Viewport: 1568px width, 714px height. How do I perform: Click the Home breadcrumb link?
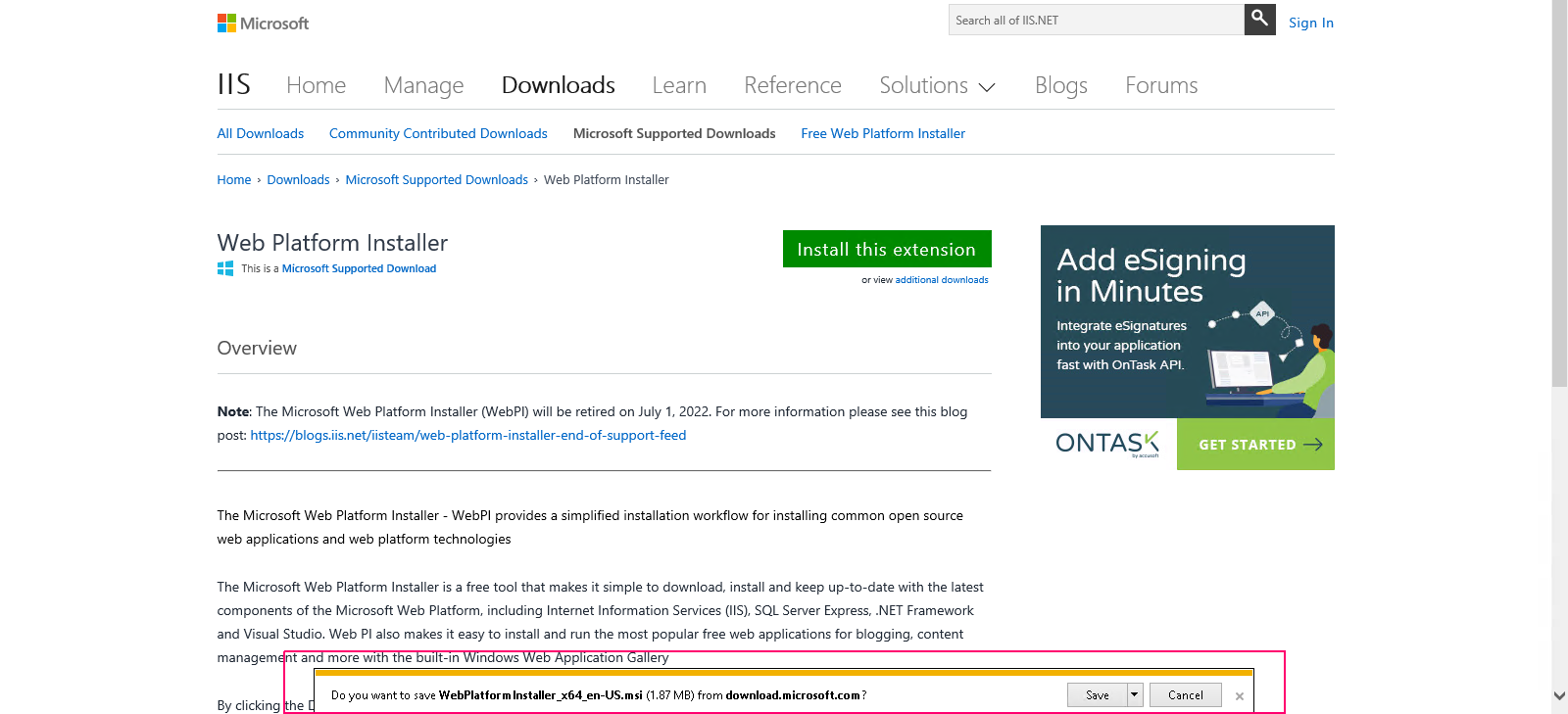click(x=234, y=179)
